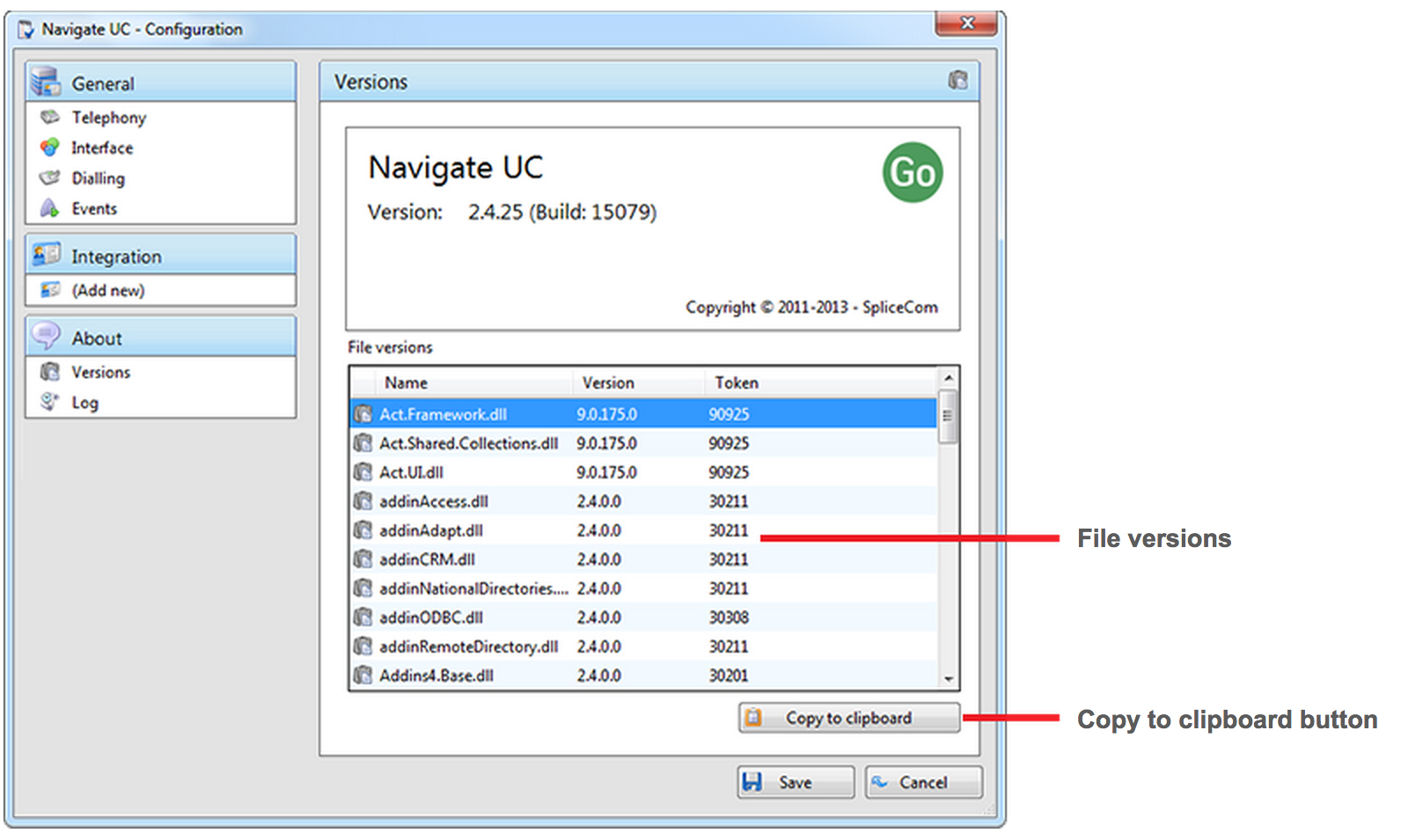Select the addinRemoteDirectory.dll row
1401x840 pixels.
(x=644, y=646)
